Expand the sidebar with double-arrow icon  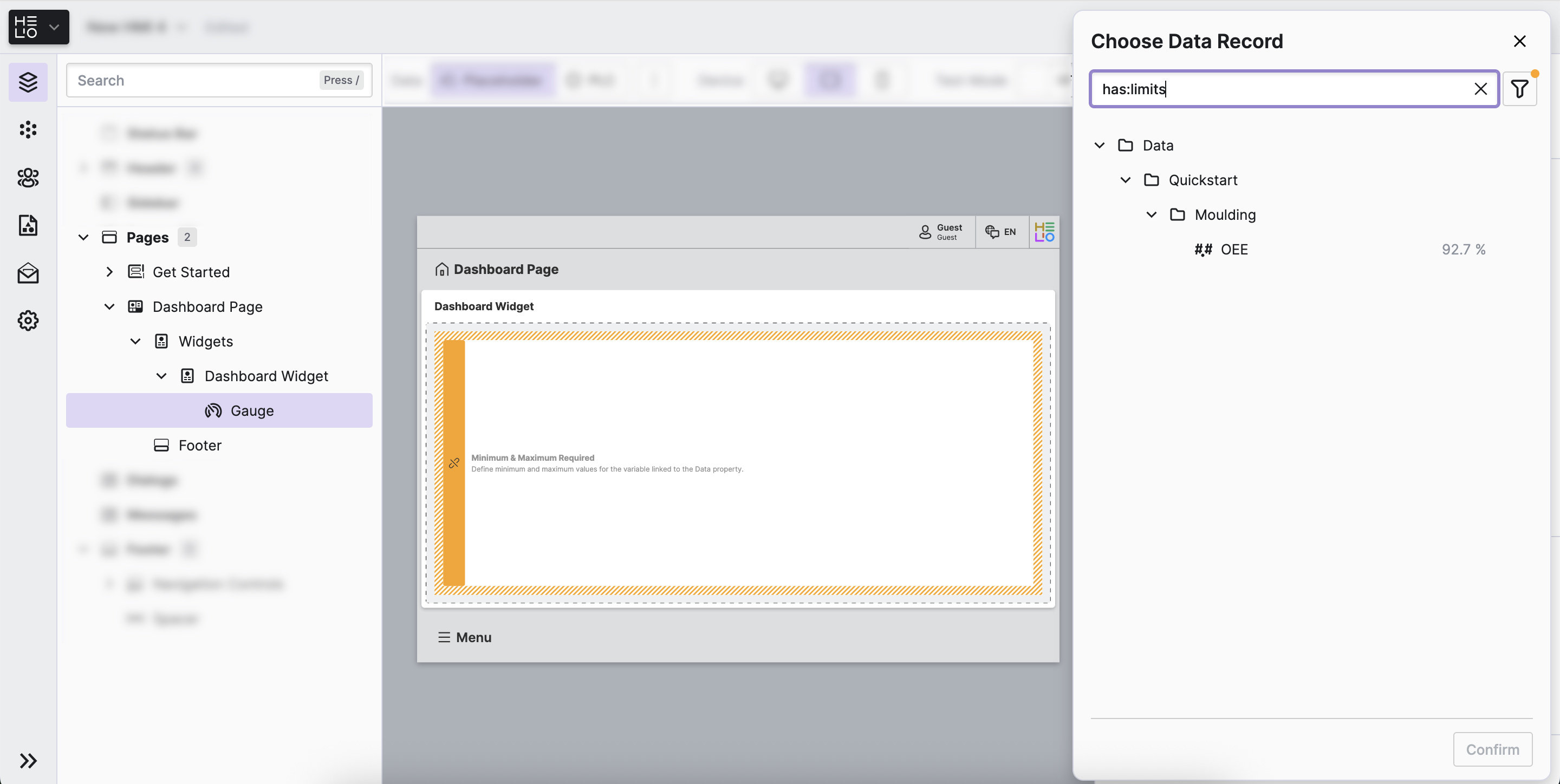coord(28,760)
